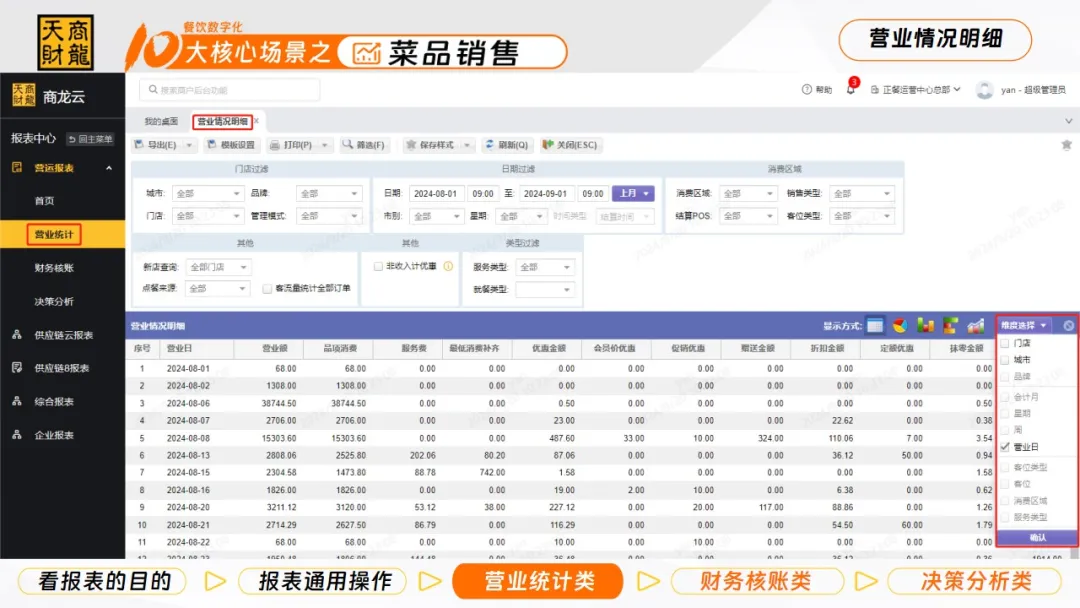Click the 确认 confirm button in dimension list
Screen dimensions: 1080x608
1037,537
